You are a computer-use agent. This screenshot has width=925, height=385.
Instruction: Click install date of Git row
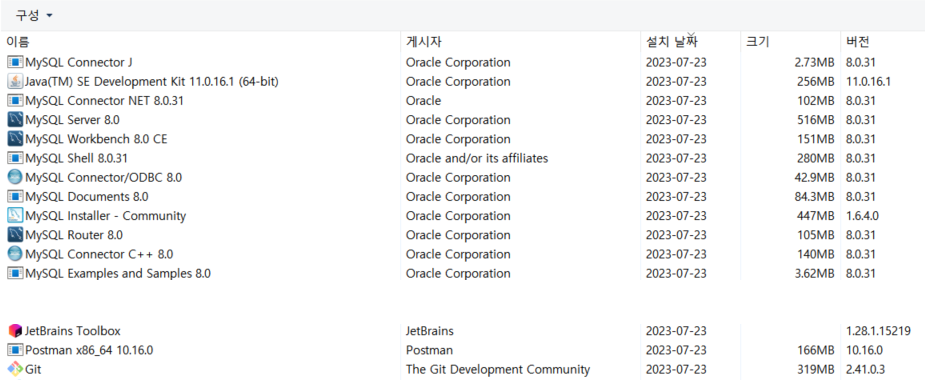676,370
